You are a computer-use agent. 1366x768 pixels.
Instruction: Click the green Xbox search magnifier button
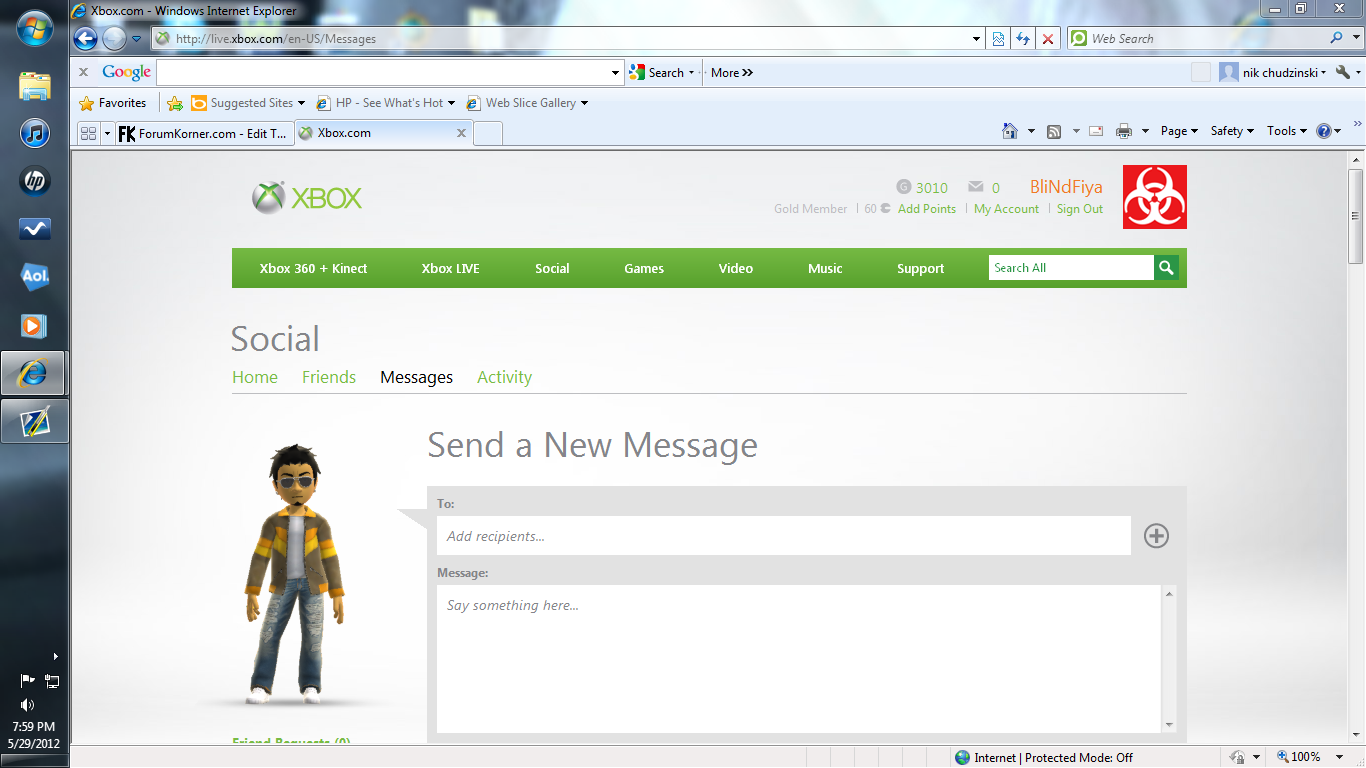(1166, 268)
